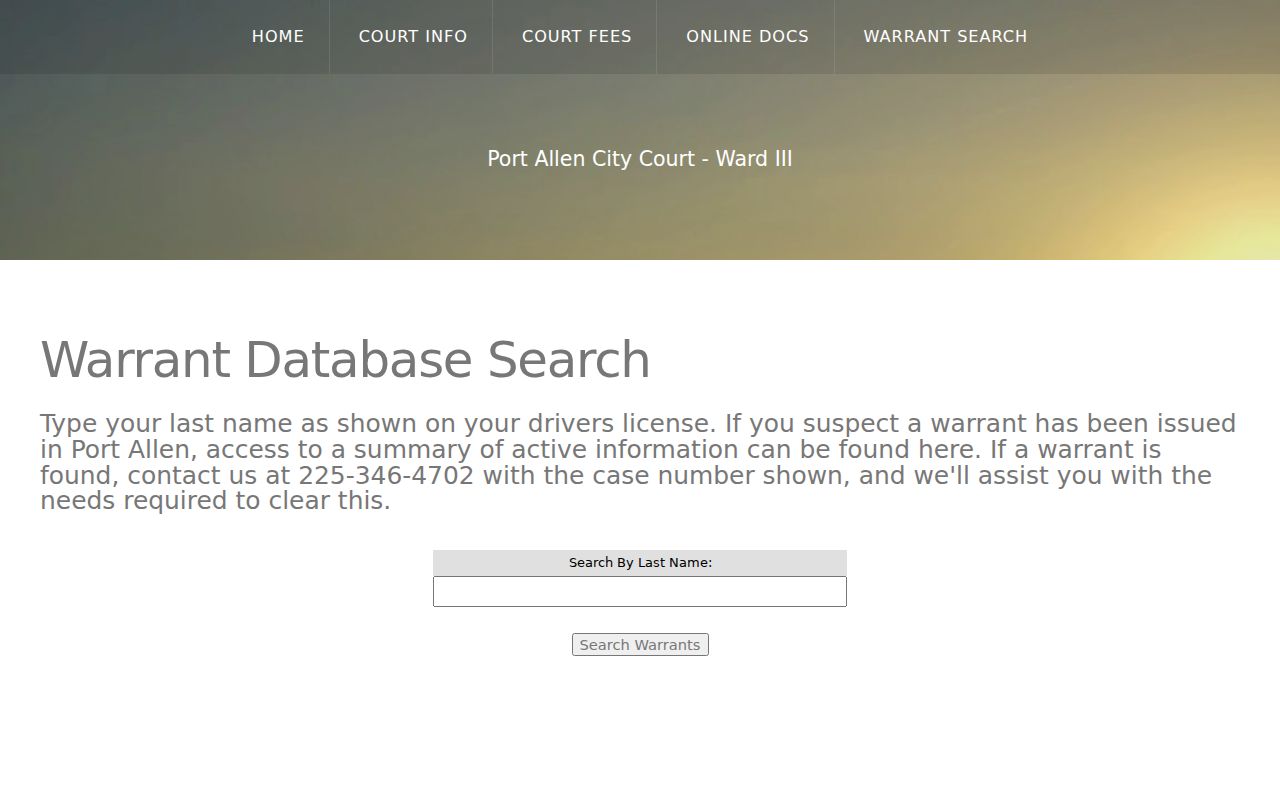Click the Search By Last Name label
The width and height of the screenshot is (1280, 800).
pos(640,563)
